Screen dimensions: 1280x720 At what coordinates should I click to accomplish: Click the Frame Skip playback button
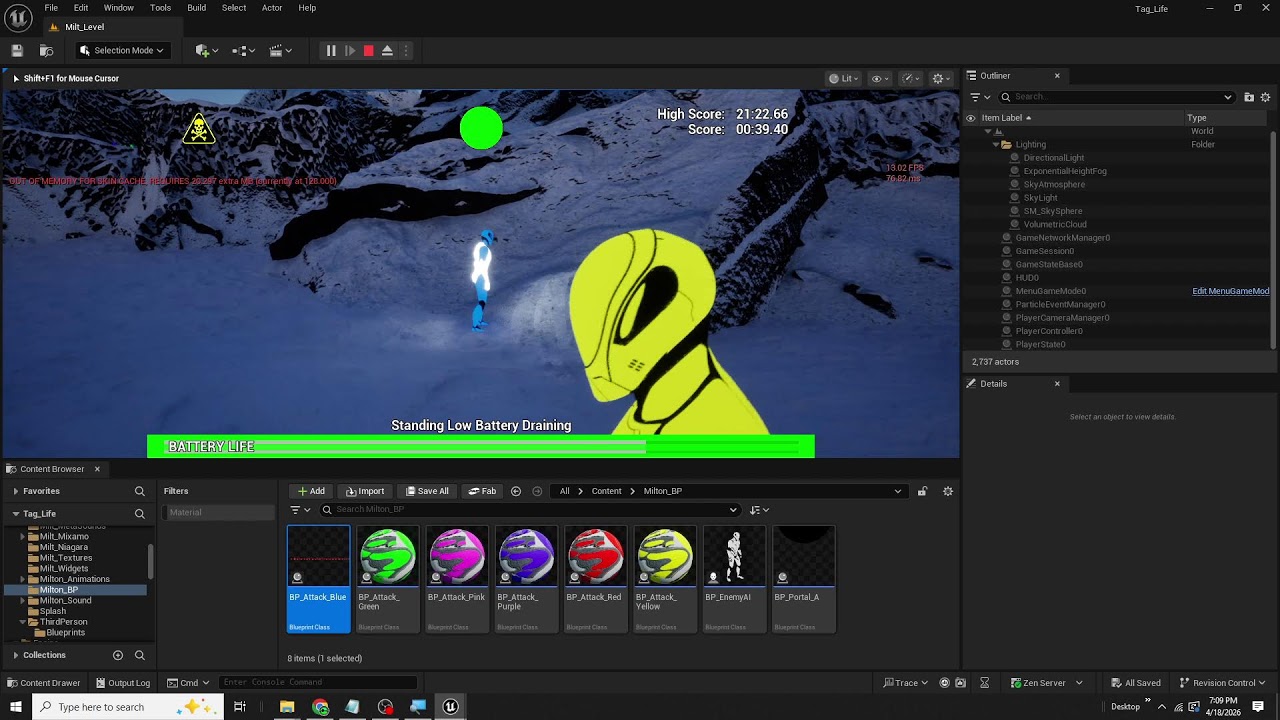pos(350,50)
